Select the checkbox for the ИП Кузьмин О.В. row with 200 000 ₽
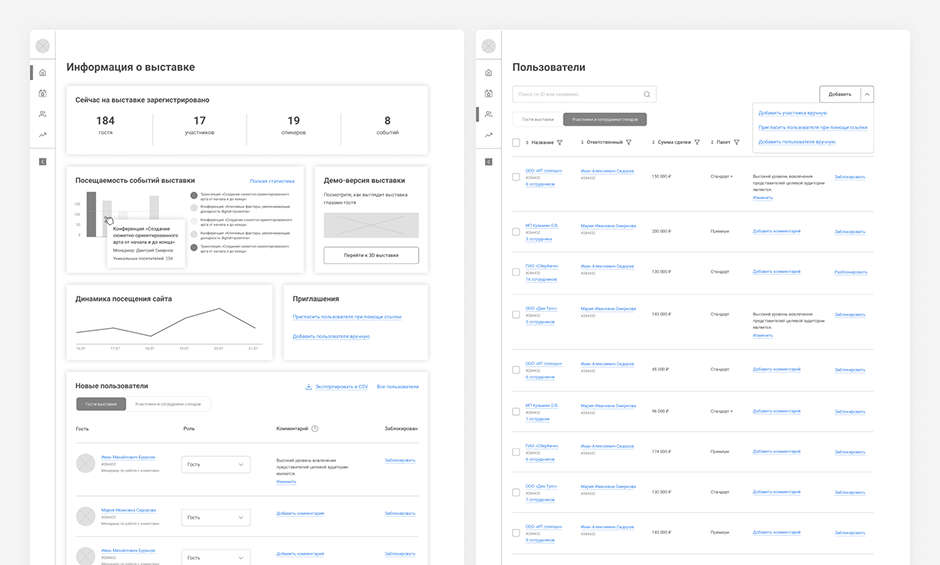The width and height of the screenshot is (940, 565). (x=516, y=231)
